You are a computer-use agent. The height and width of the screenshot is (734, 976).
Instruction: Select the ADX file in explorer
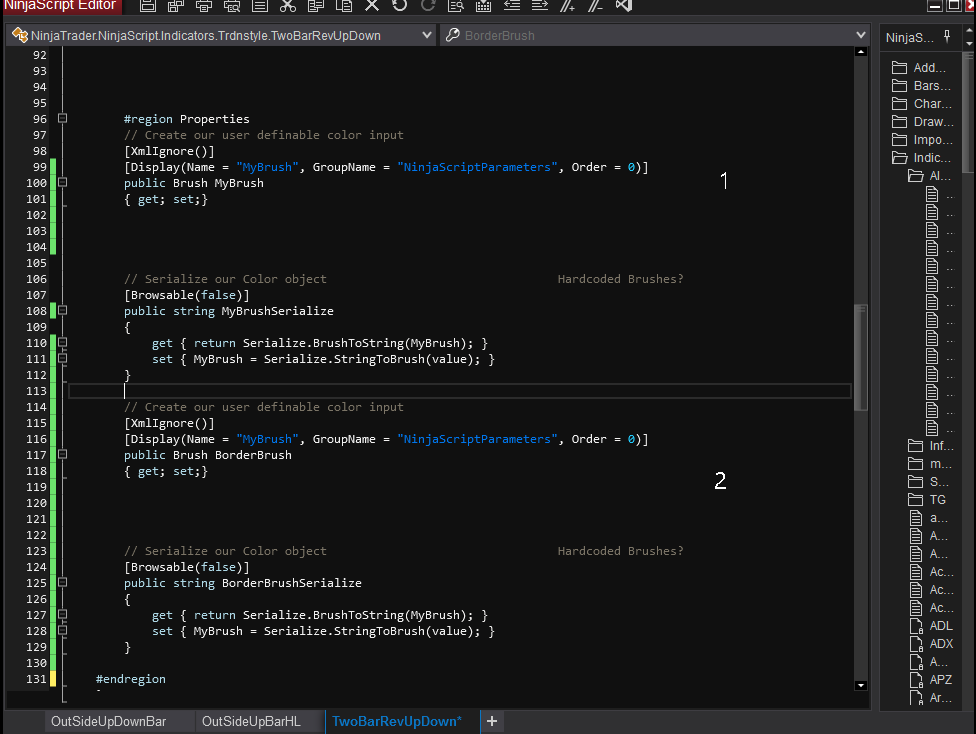pos(941,644)
